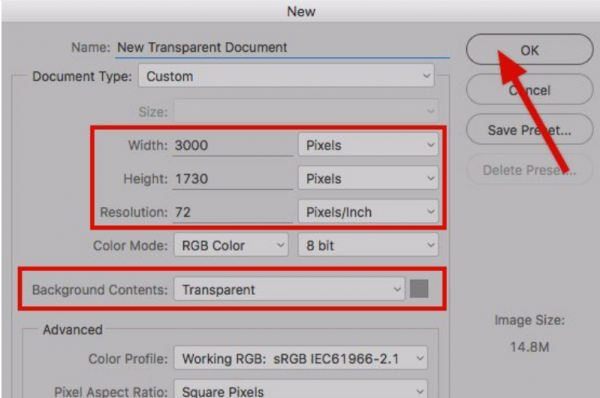Click the Resolution label
Viewport: 600px width, 398px height.
point(134,212)
